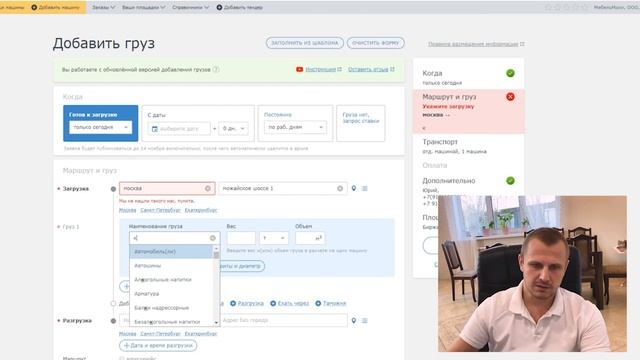Click the map pin icon in Разгрузка row
The height and width of the screenshot is (360, 640).
point(354,321)
